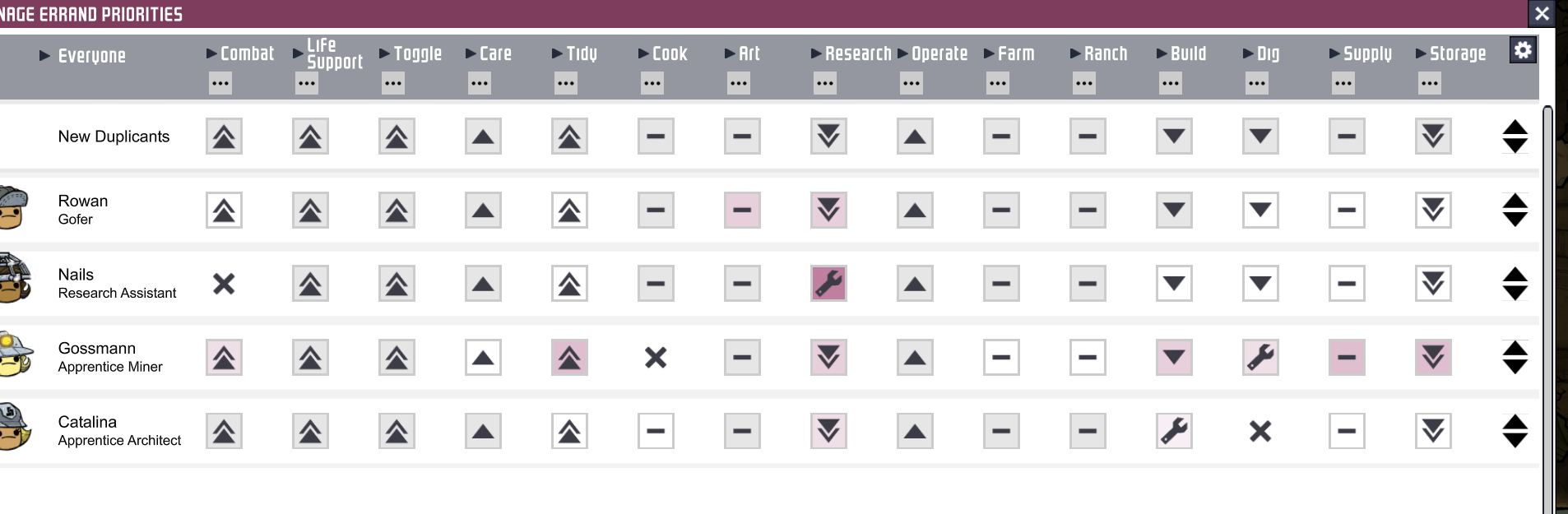Expand the Everyone column header arrow
Viewport: 1568px width, 514px height.
pyautogui.click(x=45, y=56)
